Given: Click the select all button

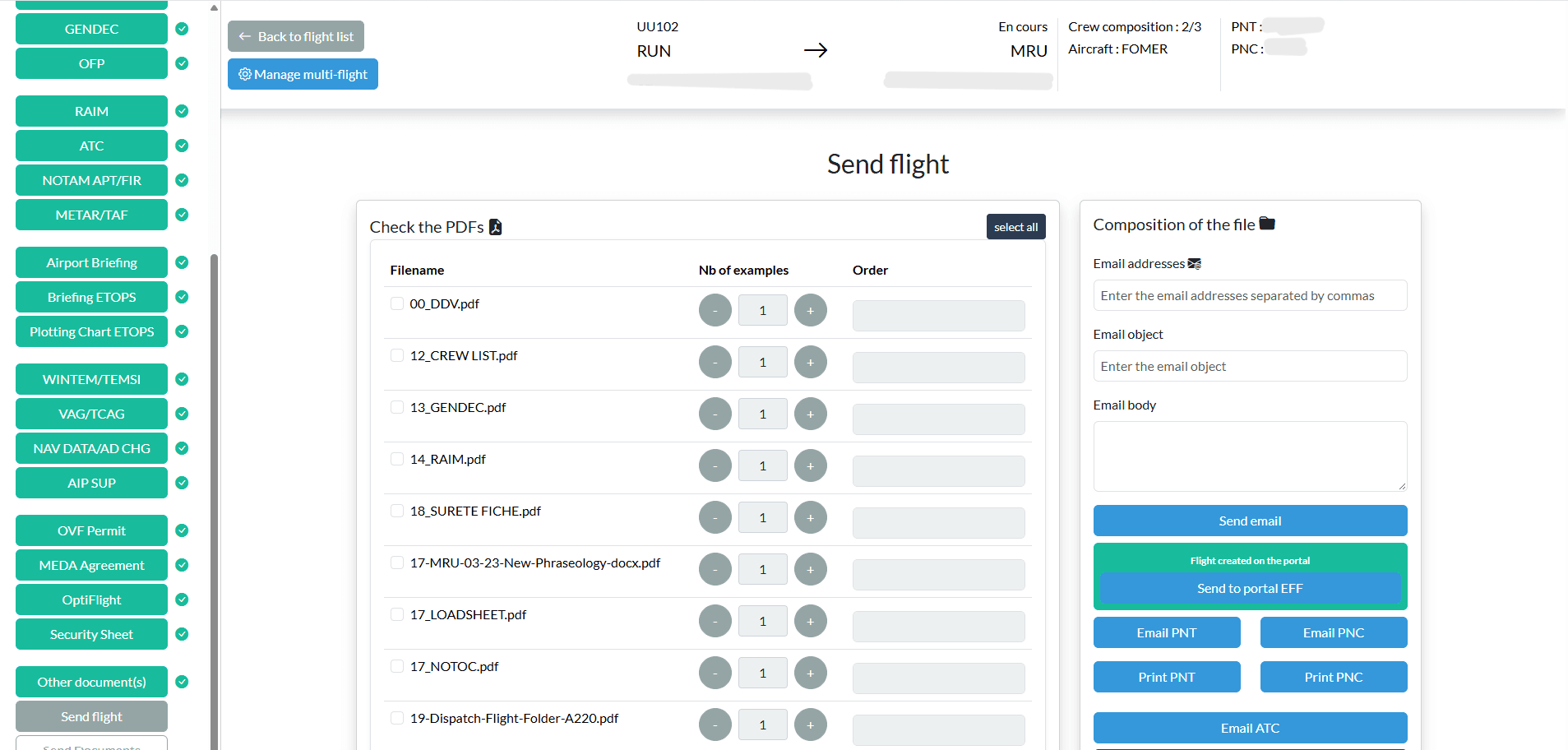Looking at the screenshot, I should pos(1015,227).
